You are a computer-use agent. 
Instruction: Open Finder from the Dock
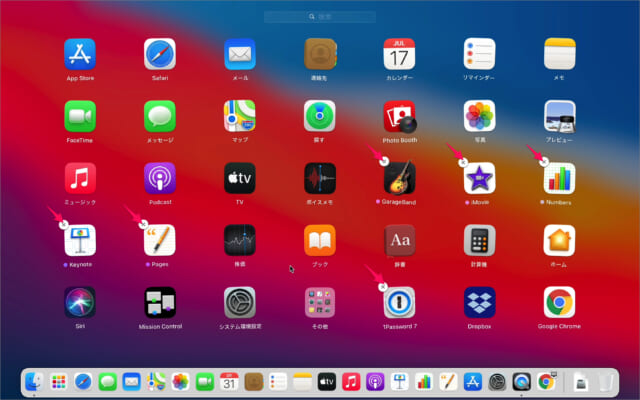pos(34,382)
